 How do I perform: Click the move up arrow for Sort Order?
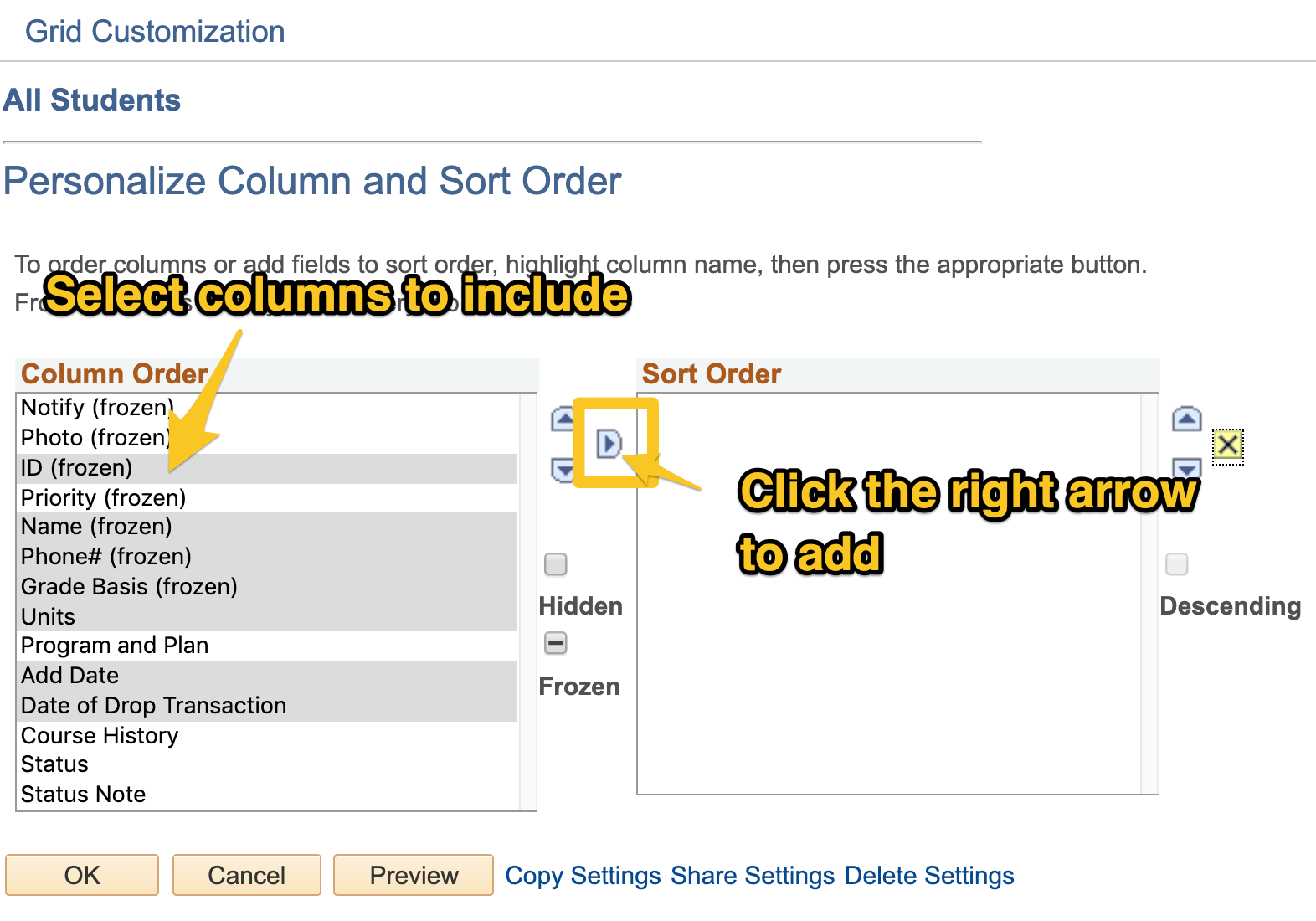coord(1186,418)
